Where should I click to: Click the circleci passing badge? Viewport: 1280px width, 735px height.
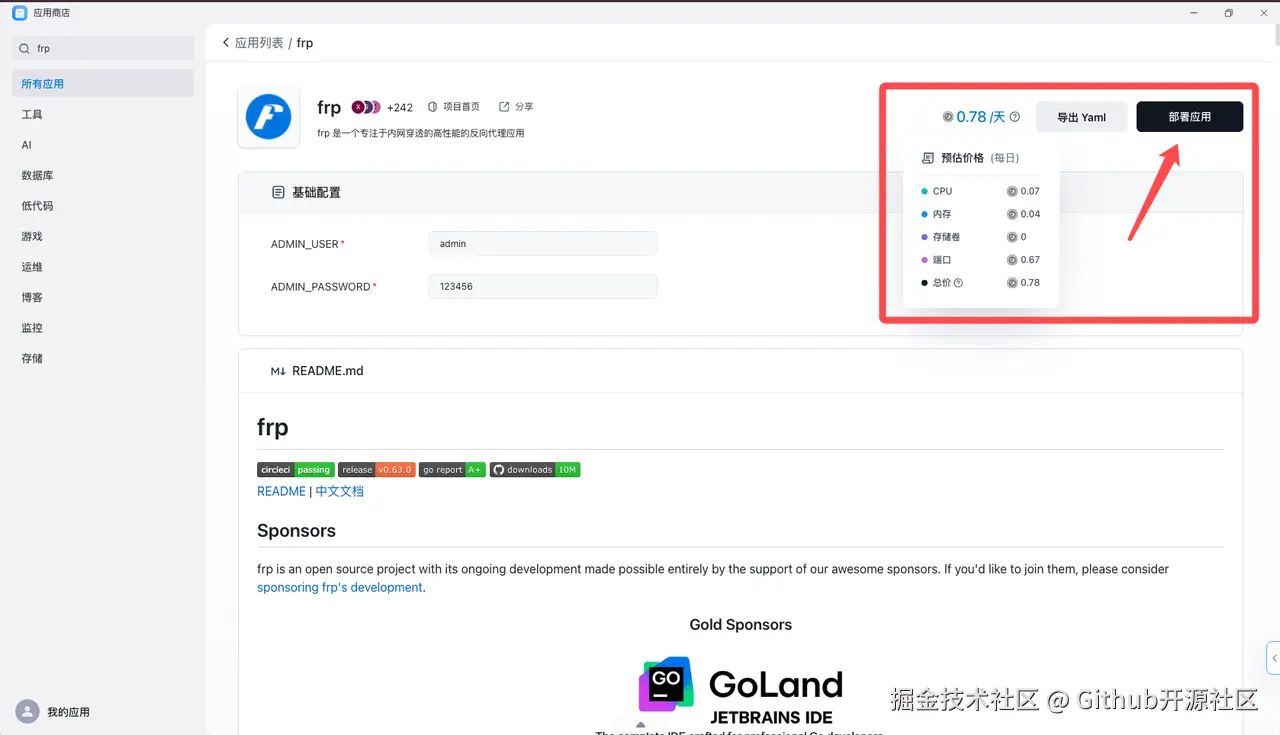[295, 470]
